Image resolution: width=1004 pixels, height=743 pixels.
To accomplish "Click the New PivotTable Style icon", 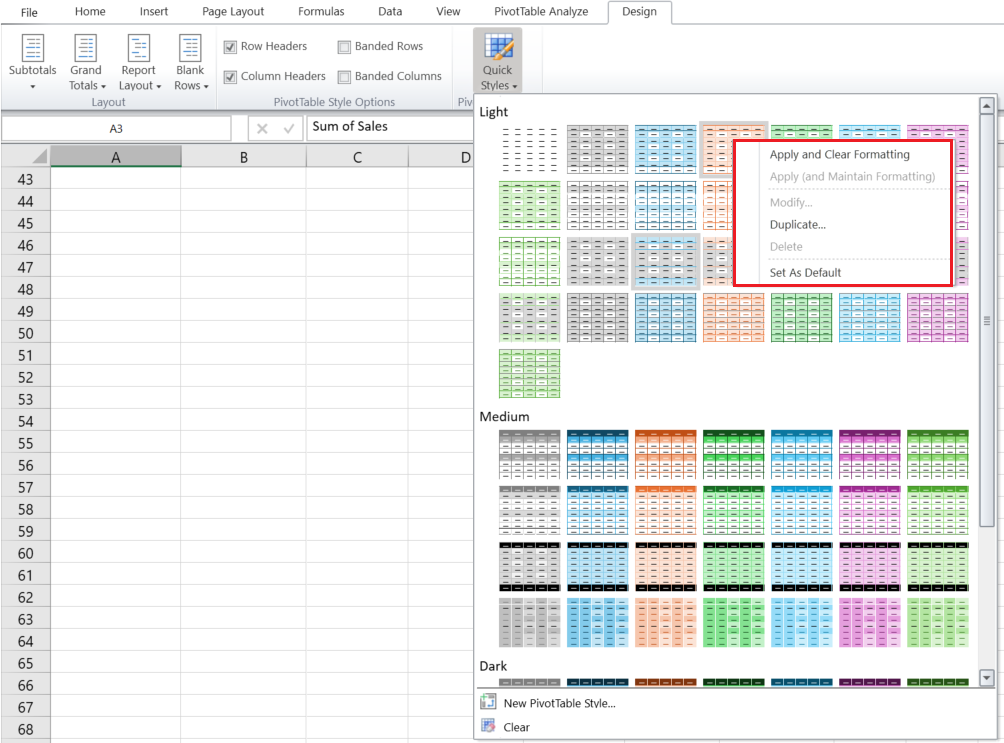I will [x=488, y=702].
